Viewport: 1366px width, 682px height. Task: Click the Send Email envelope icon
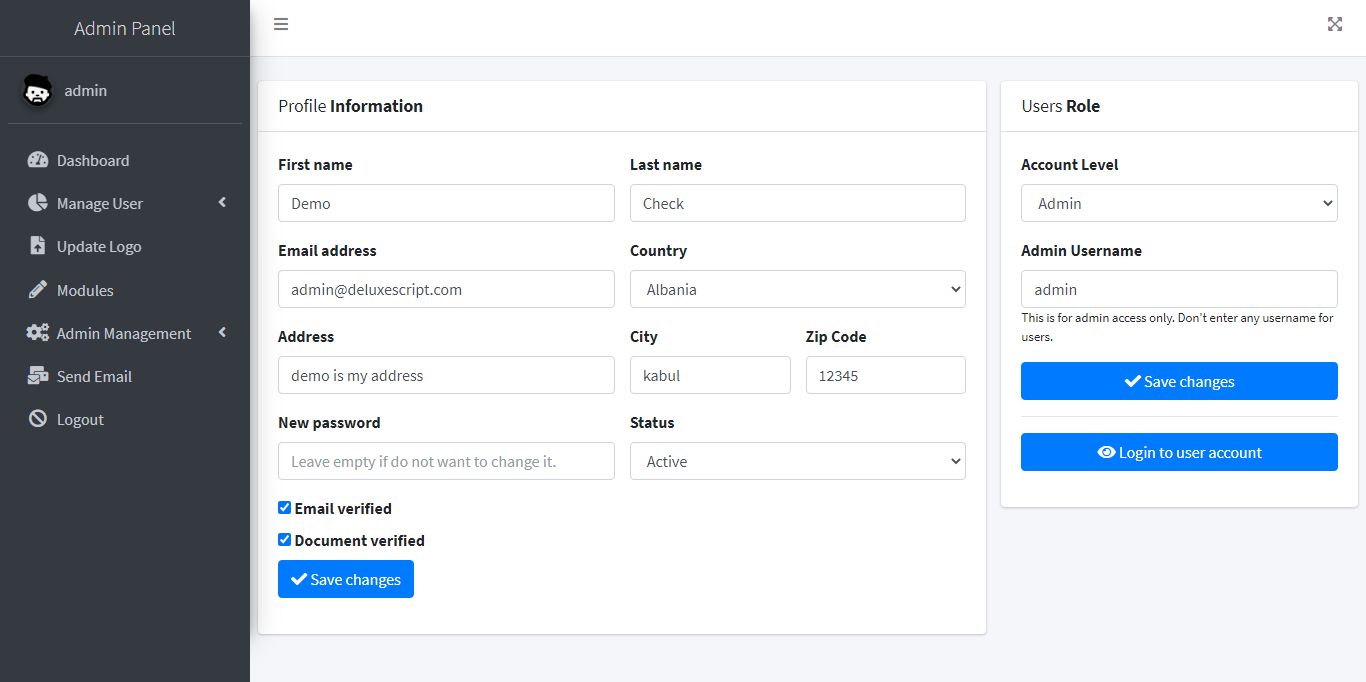click(x=38, y=376)
